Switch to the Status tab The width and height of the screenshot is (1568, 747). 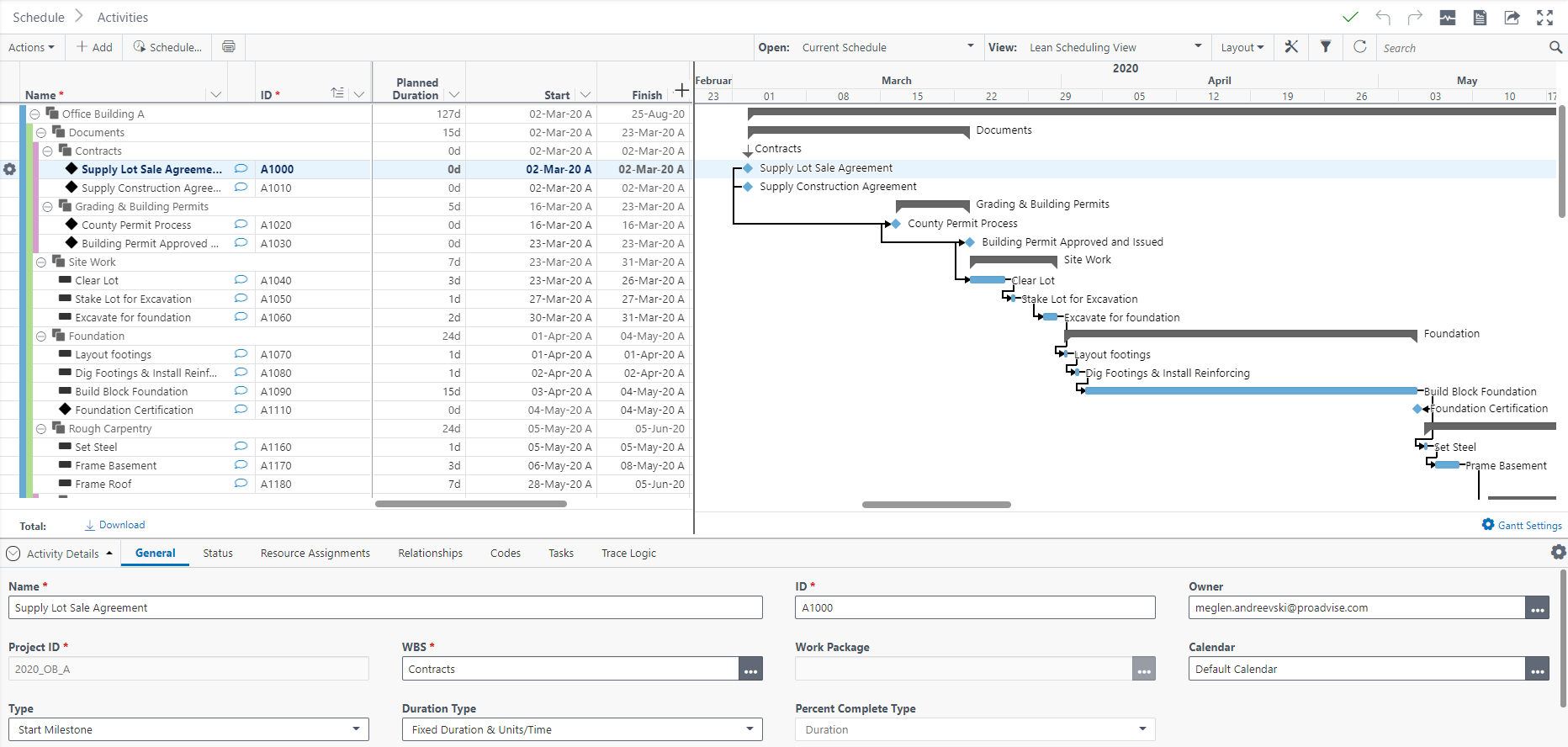pyautogui.click(x=218, y=553)
